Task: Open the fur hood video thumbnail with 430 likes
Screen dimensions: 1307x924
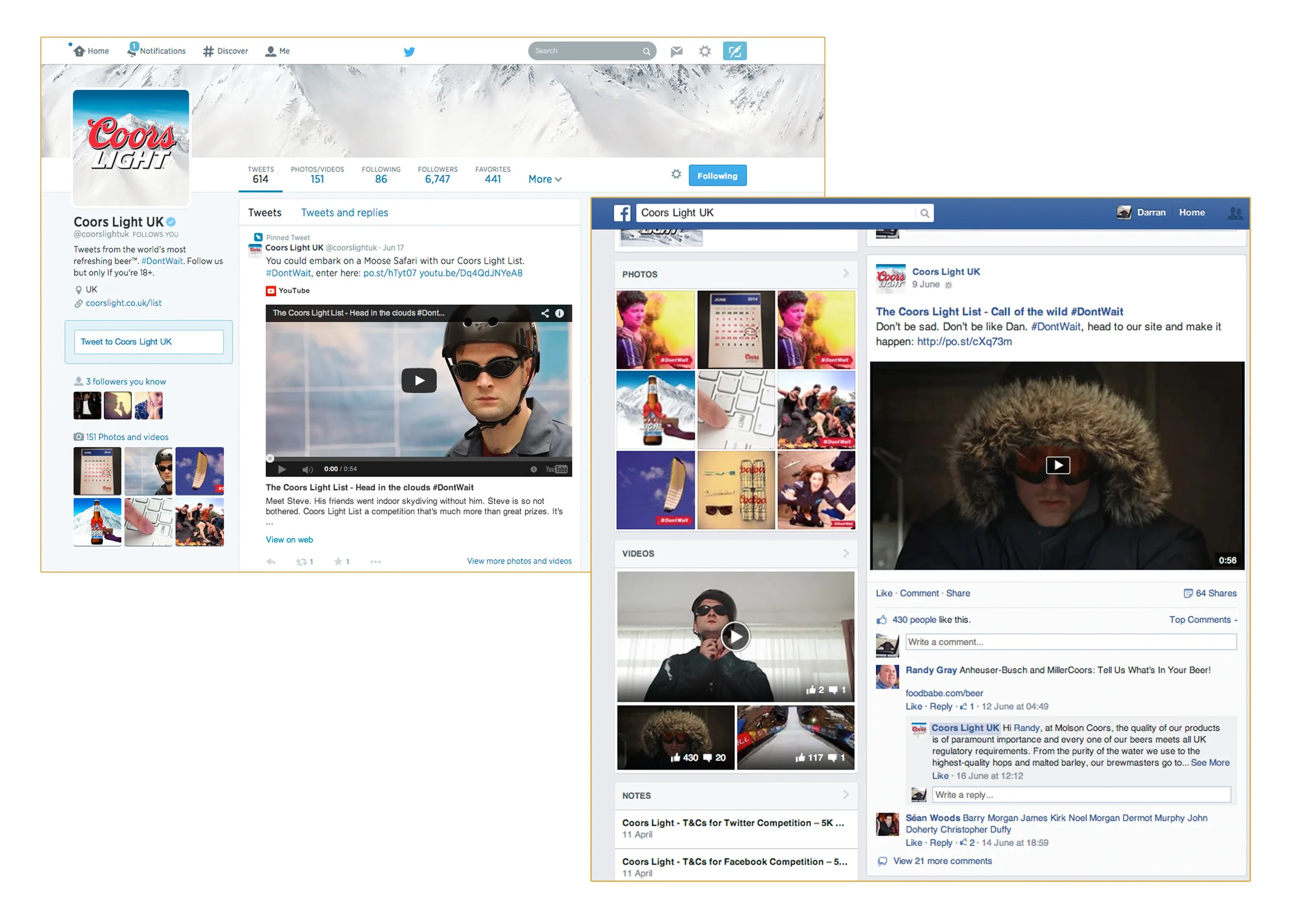Action: [x=675, y=738]
